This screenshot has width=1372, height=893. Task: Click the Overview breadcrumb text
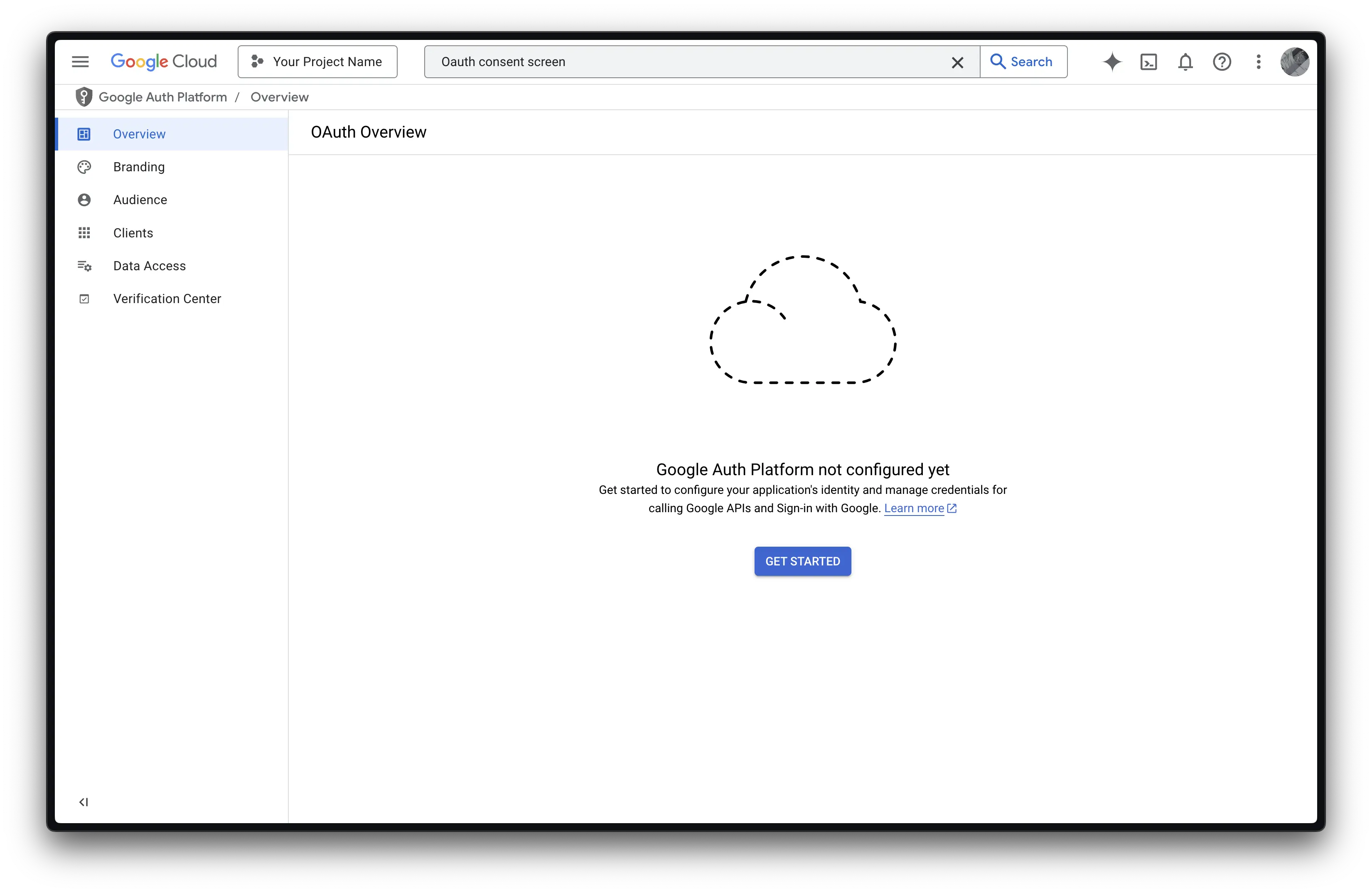pyautogui.click(x=280, y=97)
